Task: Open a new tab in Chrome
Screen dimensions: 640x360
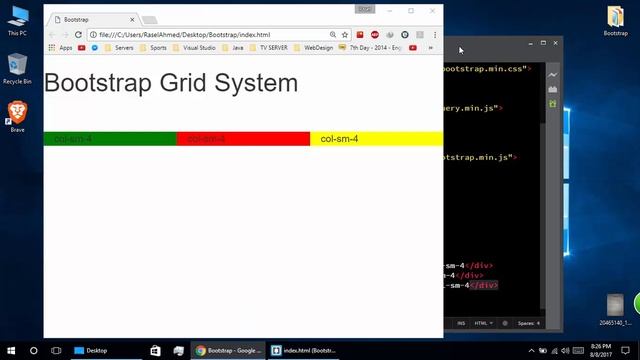Action: 149,20
